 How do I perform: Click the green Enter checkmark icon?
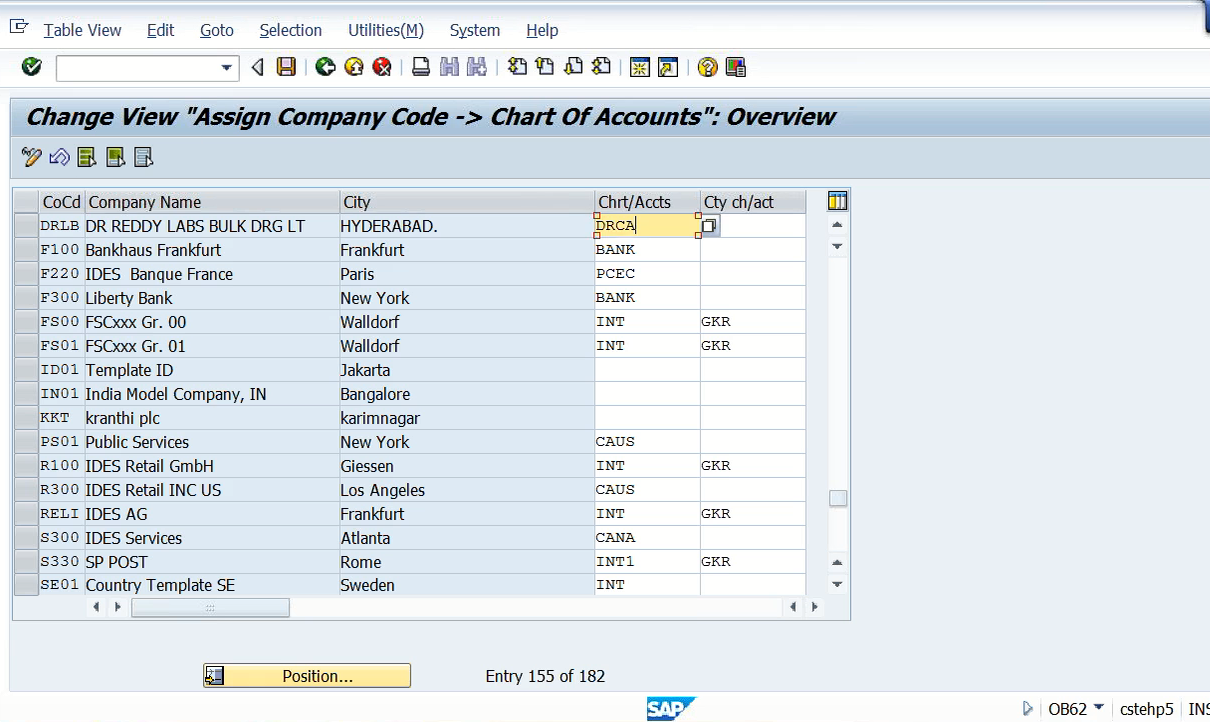(32, 67)
